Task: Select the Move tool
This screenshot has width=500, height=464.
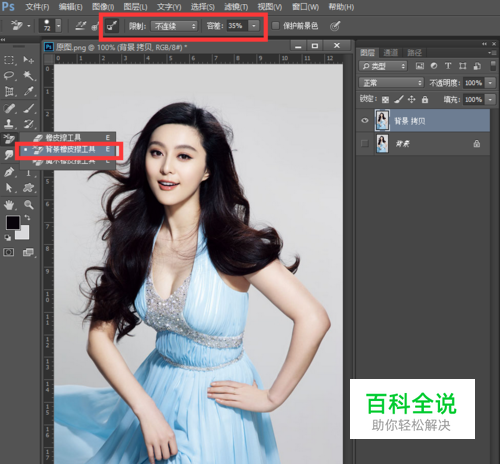Action: [29, 60]
